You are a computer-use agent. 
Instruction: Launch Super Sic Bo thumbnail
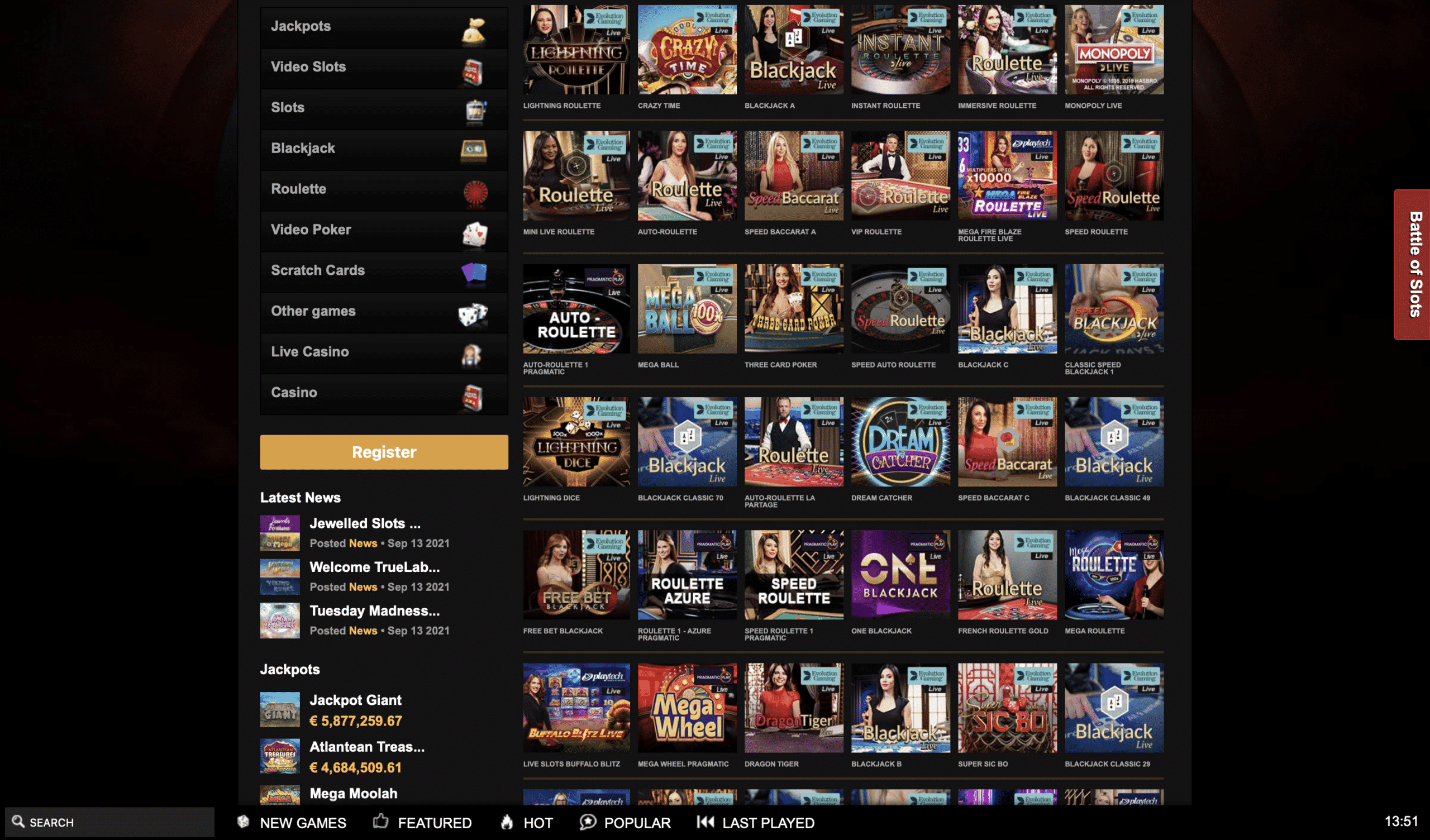point(1007,708)
